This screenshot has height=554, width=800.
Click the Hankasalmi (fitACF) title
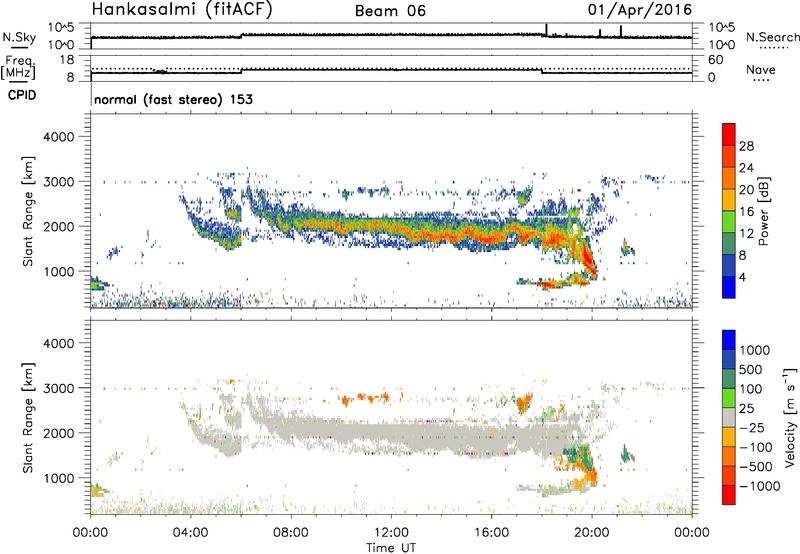182,10
